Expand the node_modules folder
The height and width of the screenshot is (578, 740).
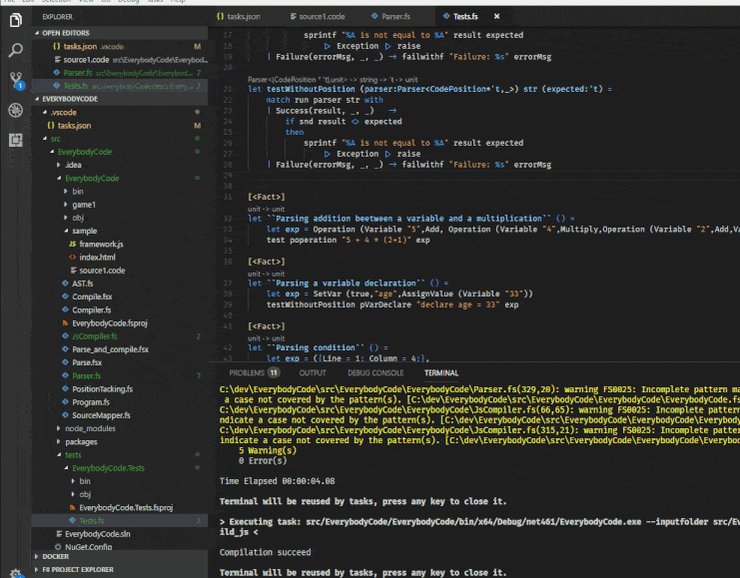click(90, 428)
